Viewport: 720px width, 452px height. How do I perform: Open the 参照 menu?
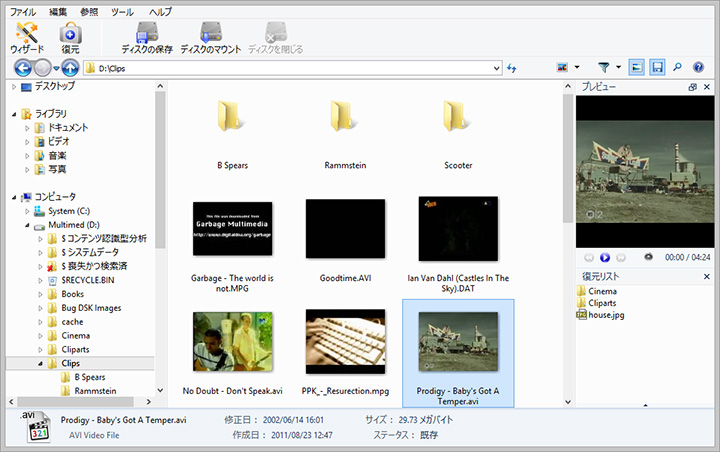(89, 12)
